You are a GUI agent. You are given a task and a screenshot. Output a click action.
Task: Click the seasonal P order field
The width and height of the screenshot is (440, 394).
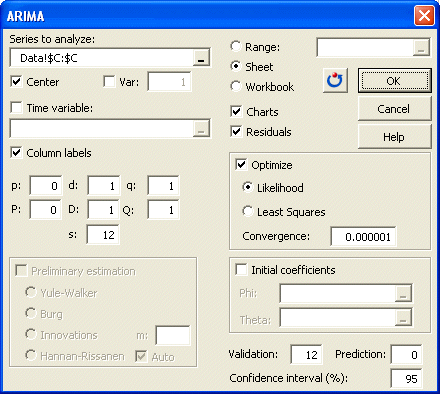(x=45, y=210)
